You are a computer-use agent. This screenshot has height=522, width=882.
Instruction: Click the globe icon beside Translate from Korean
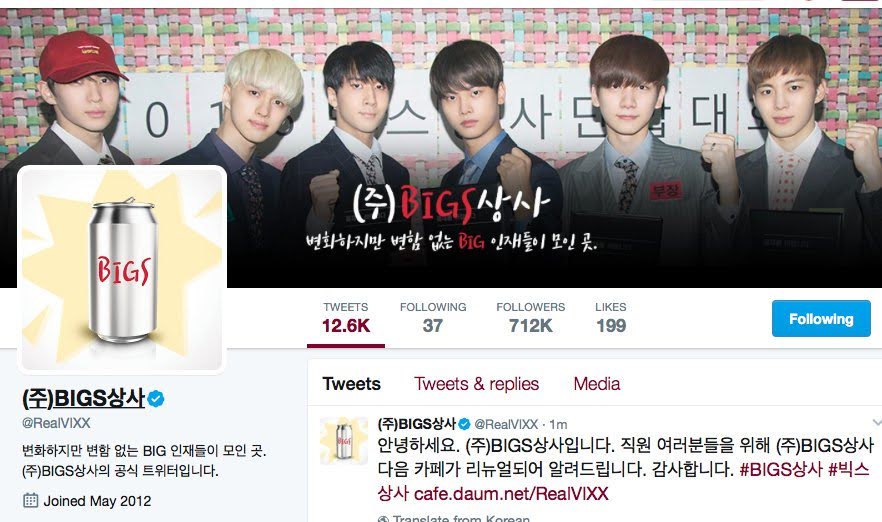383,519
